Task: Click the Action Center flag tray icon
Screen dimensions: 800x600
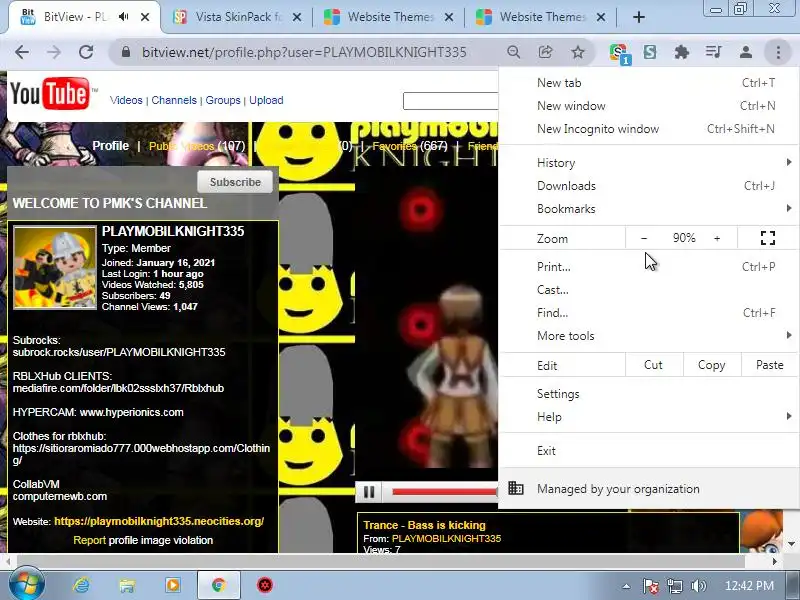Action: click(x=650, y=586)
